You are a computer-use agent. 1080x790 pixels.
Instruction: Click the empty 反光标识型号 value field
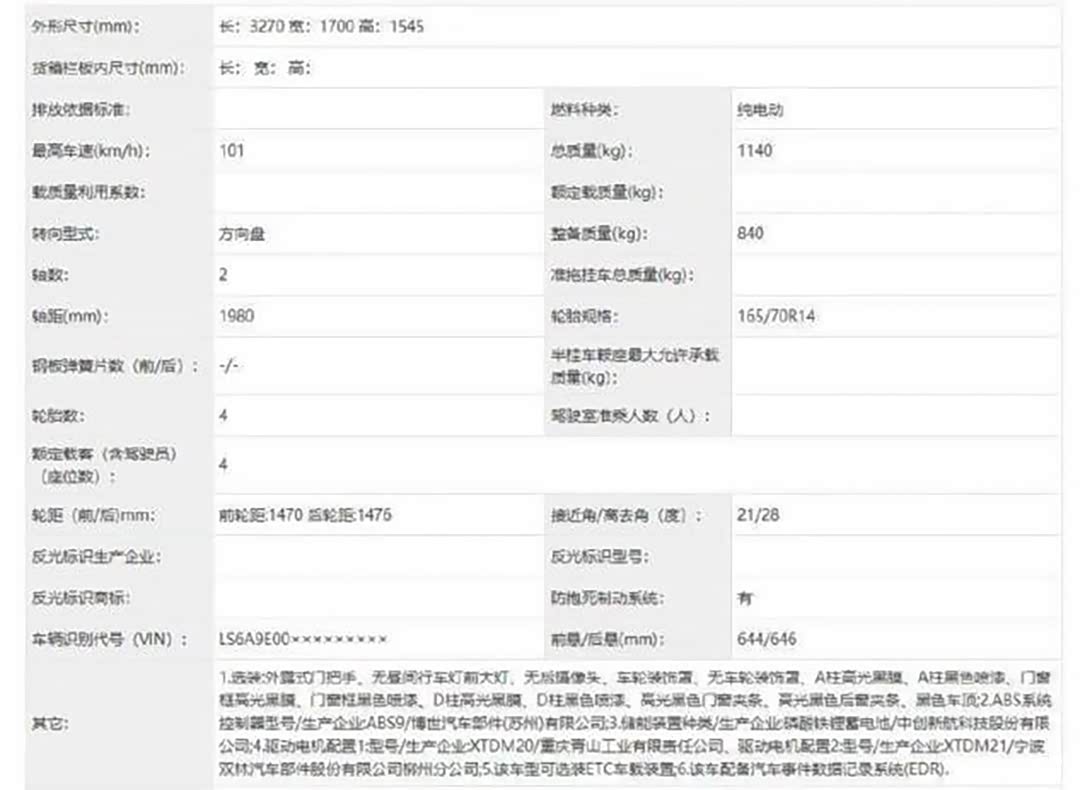pos(894,556)
